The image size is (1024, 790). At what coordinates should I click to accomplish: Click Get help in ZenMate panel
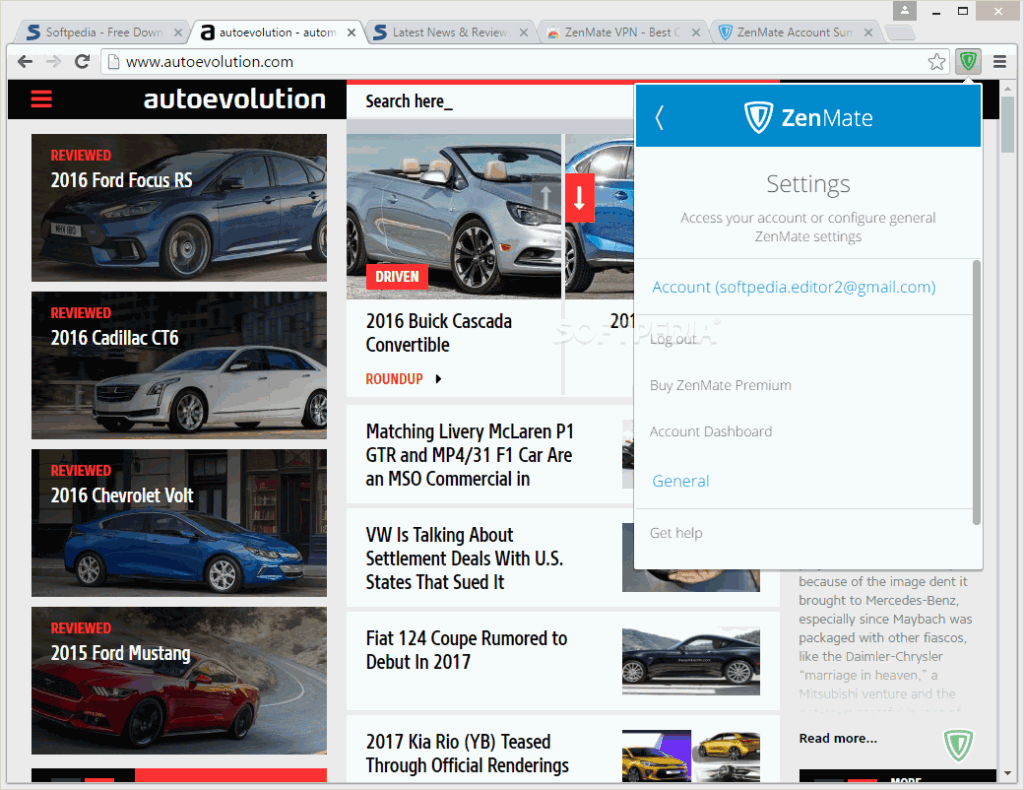676,533
